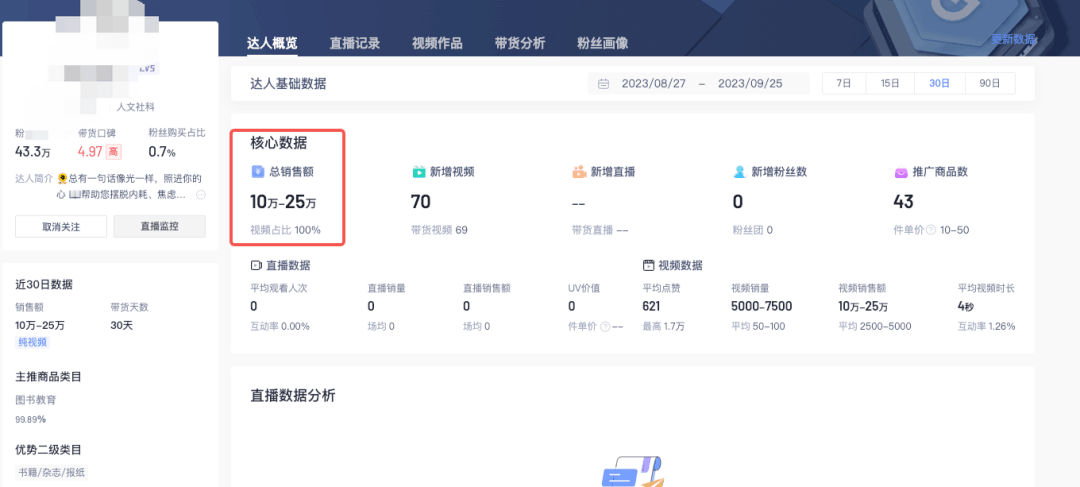Select the 15日 time range
The image size is (1080, 487).
(x=890, y=83)
